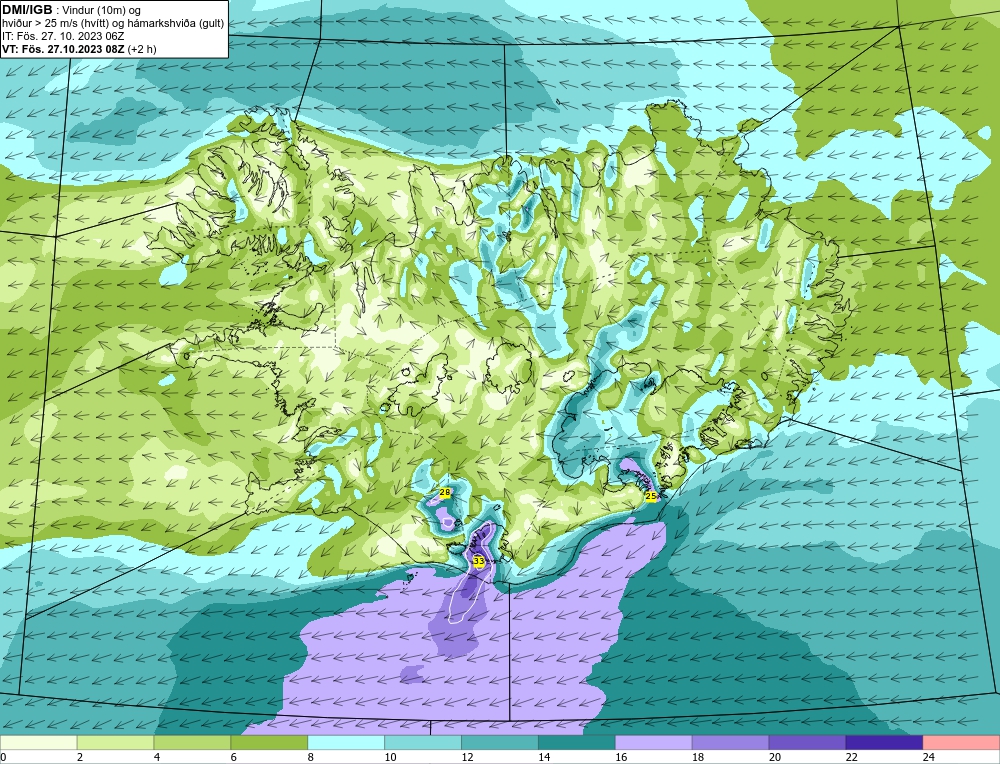Click the 'DMI/IGB' title text
Screen dimensions: 1000x764
point(27,10)
